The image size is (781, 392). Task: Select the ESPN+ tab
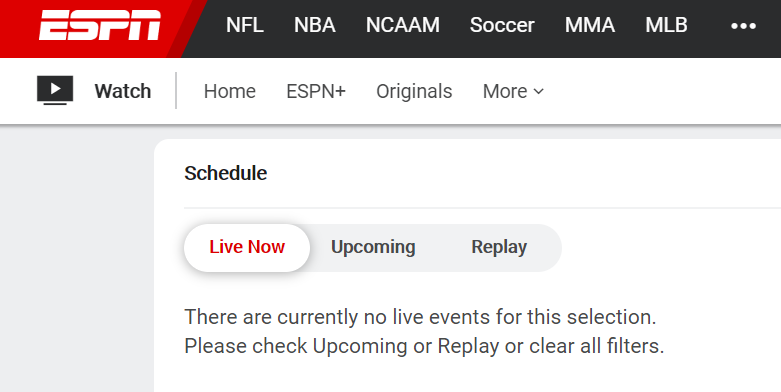tap(316, 91)
